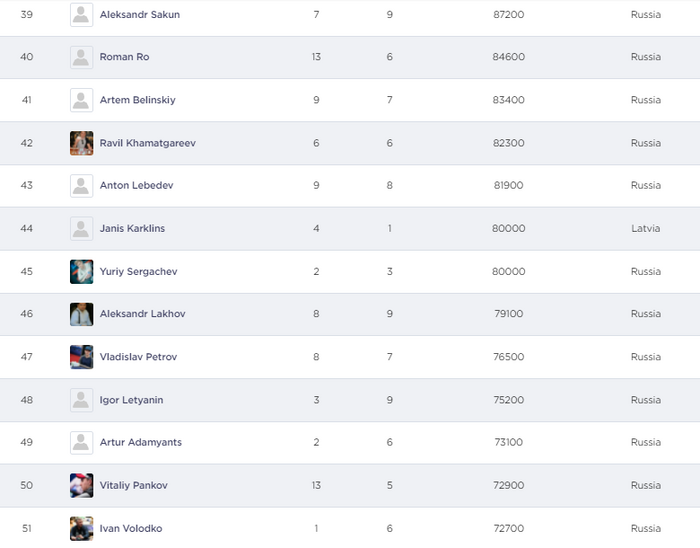Click Artur Adamyants' placeholder avatar icon
This screenshot has height=548, width=700.
pyautogui.click(x=82, y=442)
